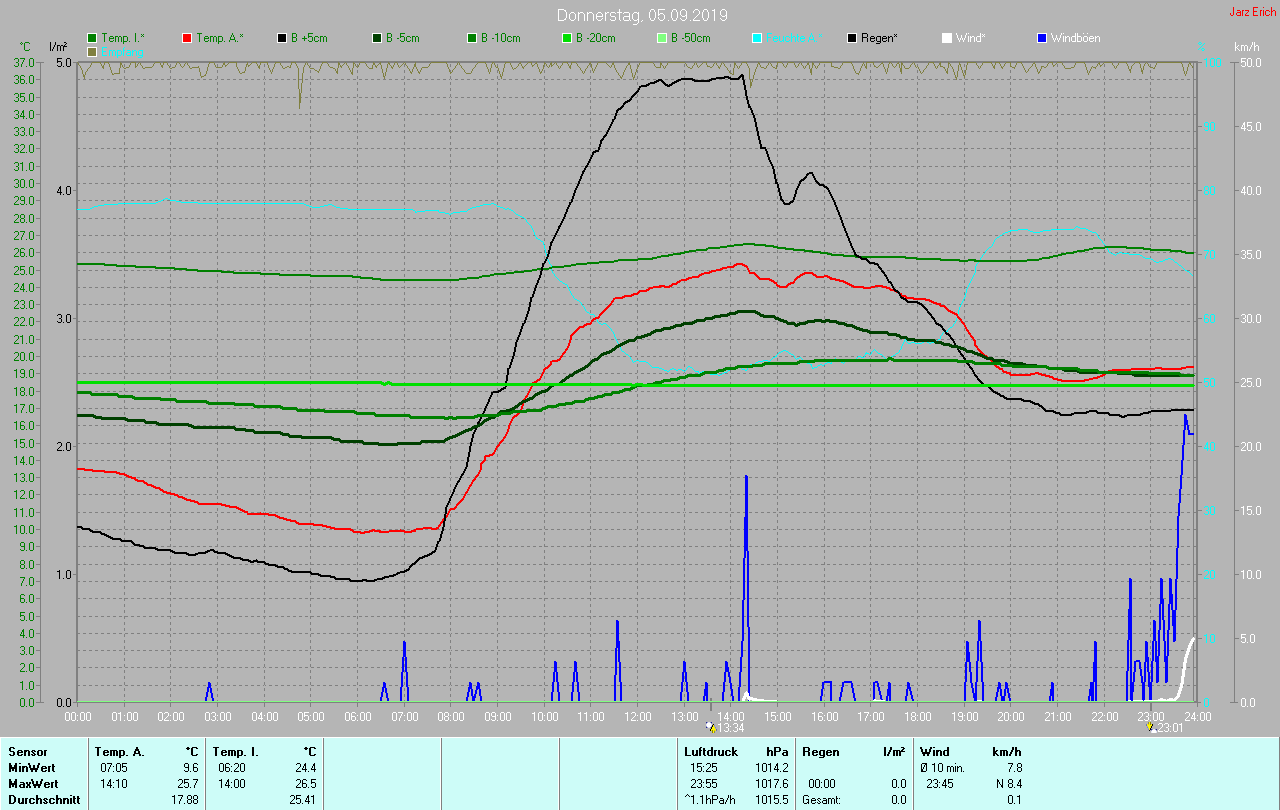Click the 03:00 label on the time axis

(x=218, y=716)
